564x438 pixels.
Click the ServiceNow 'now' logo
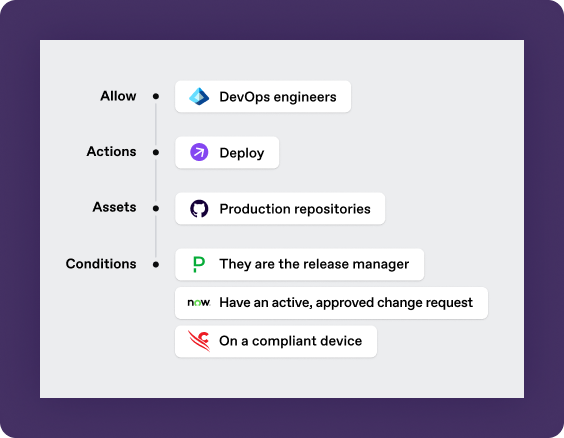pyautogui.click(x=199, y=302)
